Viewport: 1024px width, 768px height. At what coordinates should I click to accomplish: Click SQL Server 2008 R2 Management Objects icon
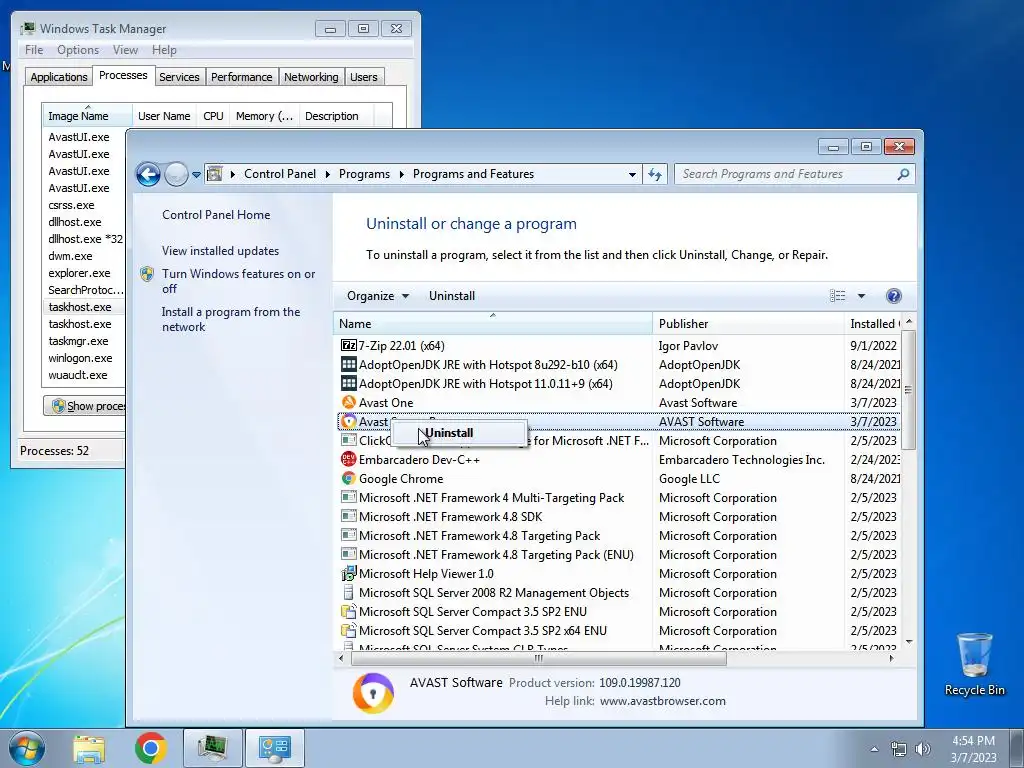pos(349,592)
